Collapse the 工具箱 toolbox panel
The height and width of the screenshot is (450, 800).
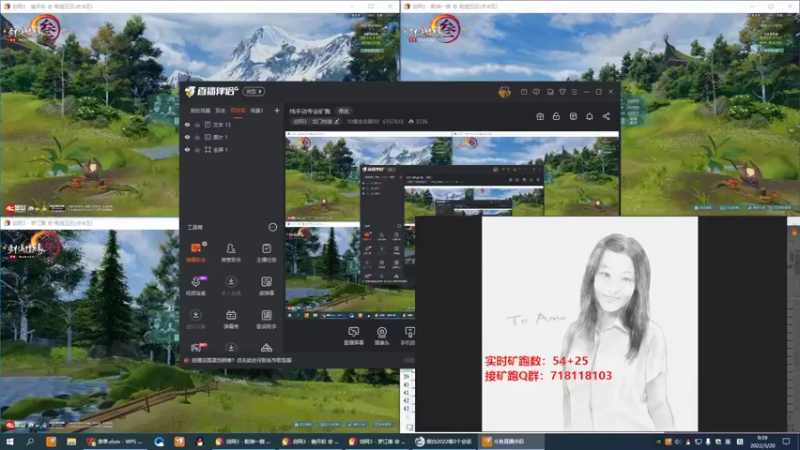pyautogui.click(x=272, y=227)
